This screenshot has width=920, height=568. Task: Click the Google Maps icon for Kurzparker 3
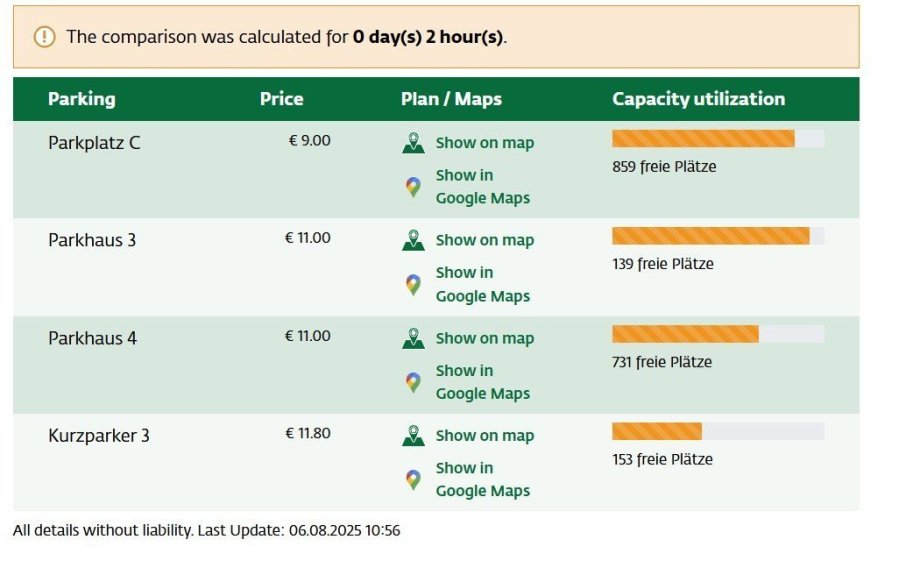click(x=413, y=480)
